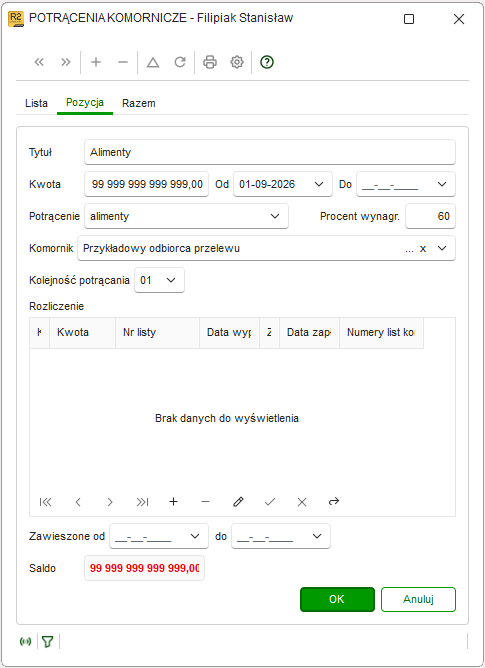The width and height of the screenshot is (485, 668).
Task: Select the Pozycja tab
Action: pos(85,103)
